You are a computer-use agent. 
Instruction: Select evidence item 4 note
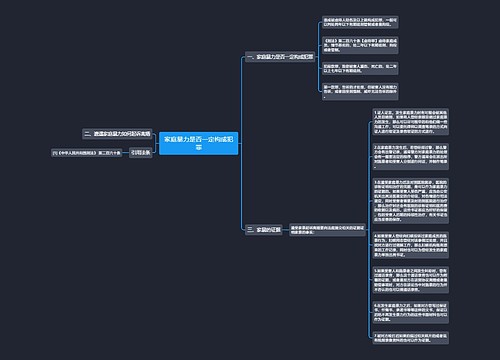pyautogui.click(x=411, y=245)
